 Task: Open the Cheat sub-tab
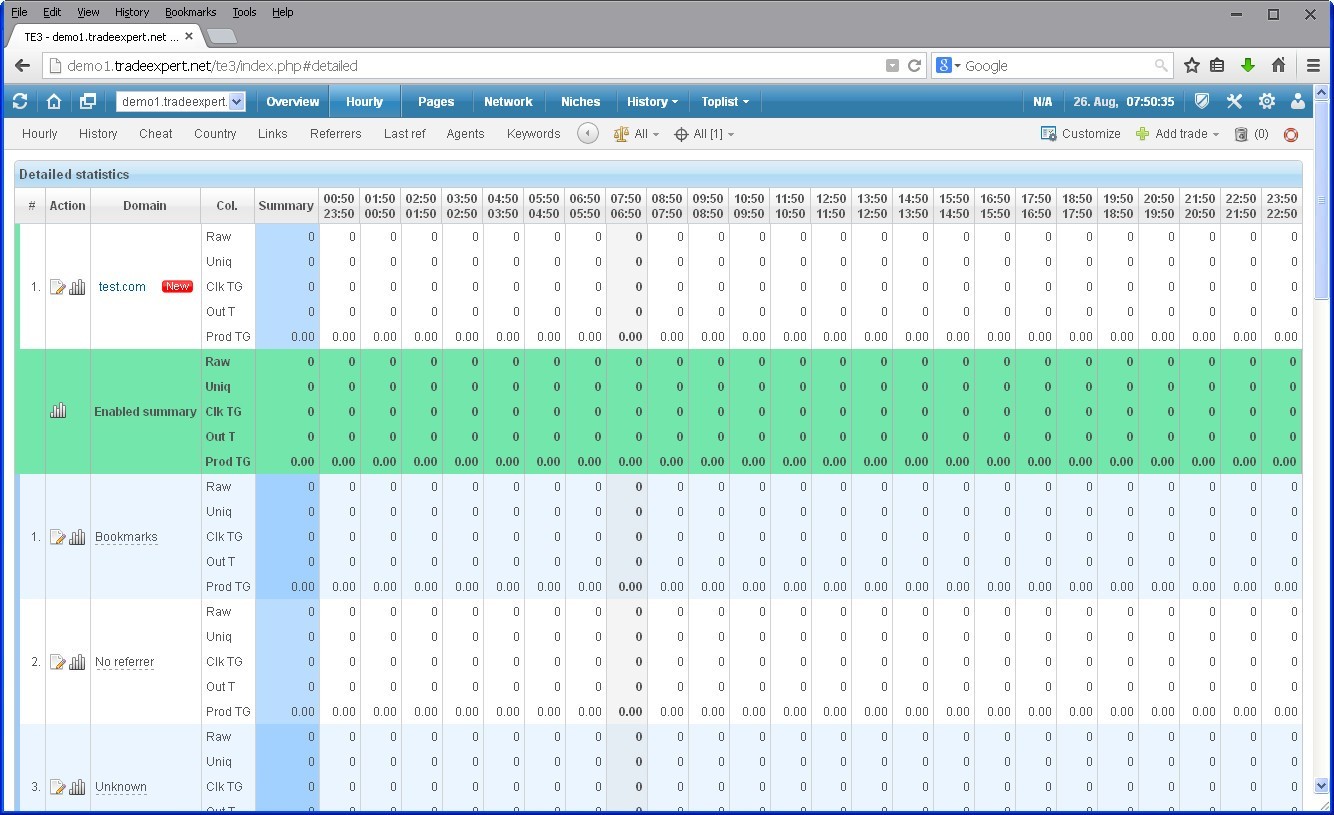point(156,134)
